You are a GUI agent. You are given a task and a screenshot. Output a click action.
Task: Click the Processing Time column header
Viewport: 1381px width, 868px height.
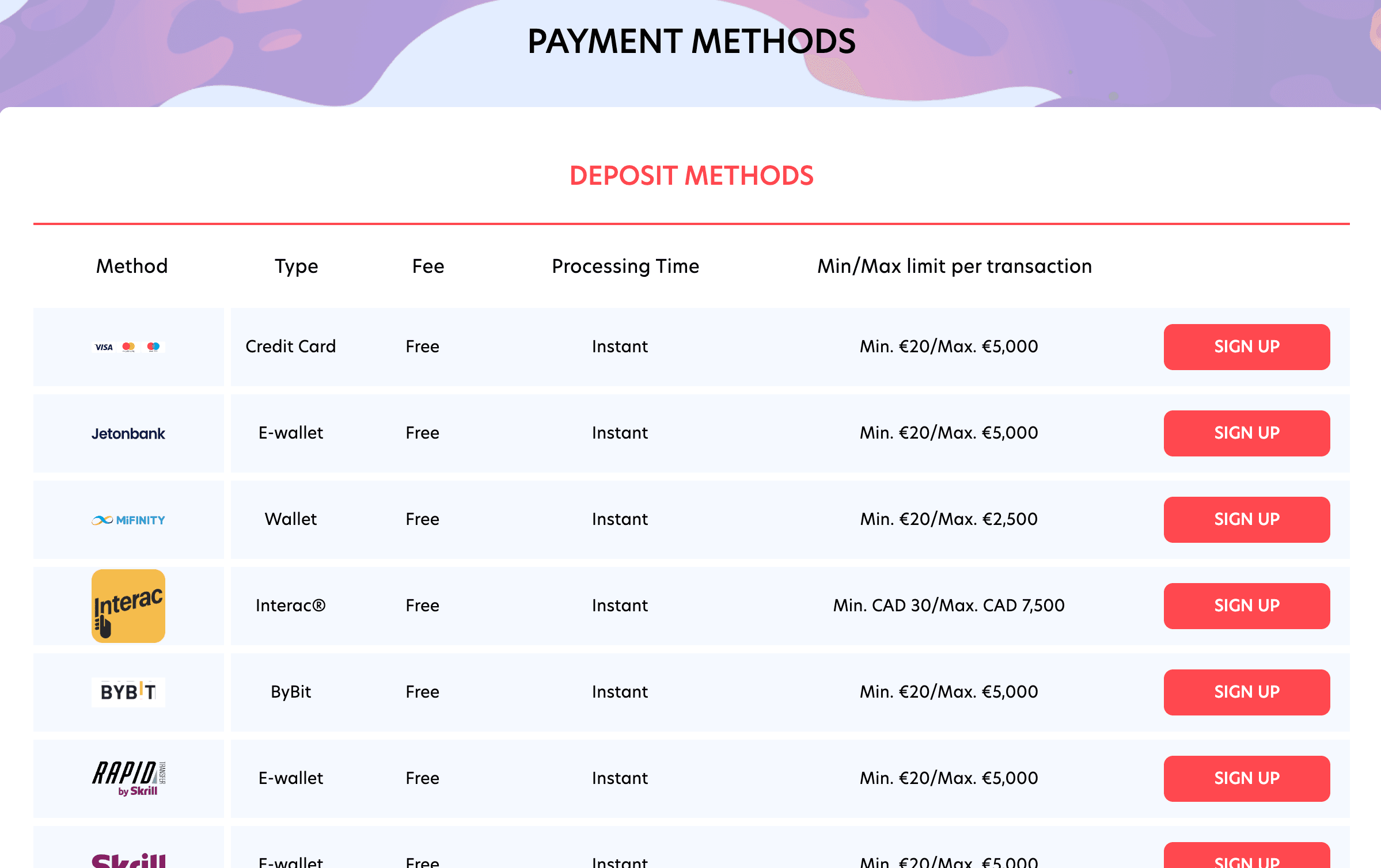(x=625, y=266)
